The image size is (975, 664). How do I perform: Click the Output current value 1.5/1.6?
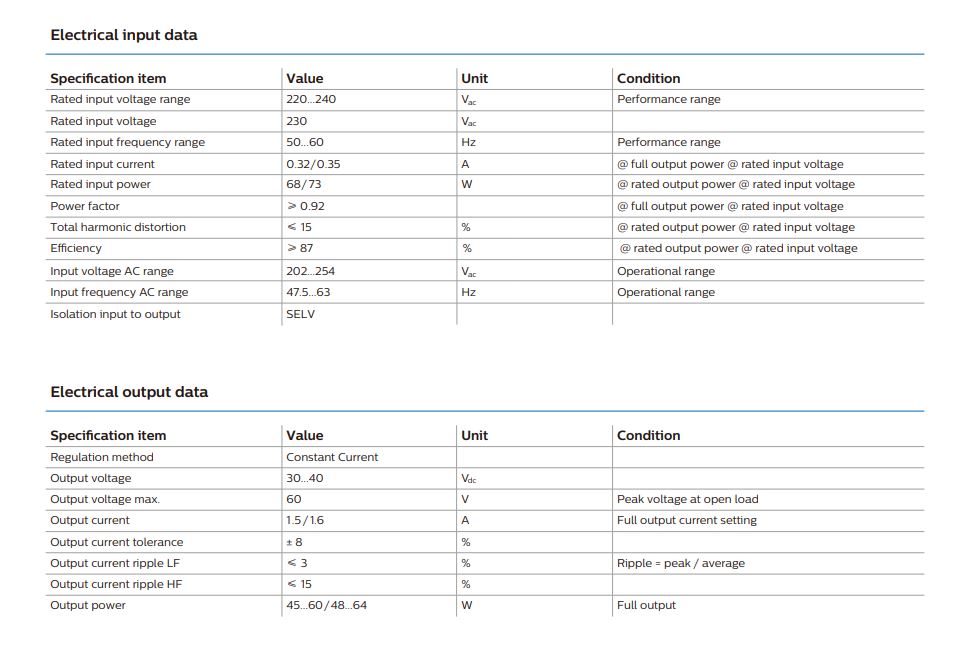tap(305, 520)
